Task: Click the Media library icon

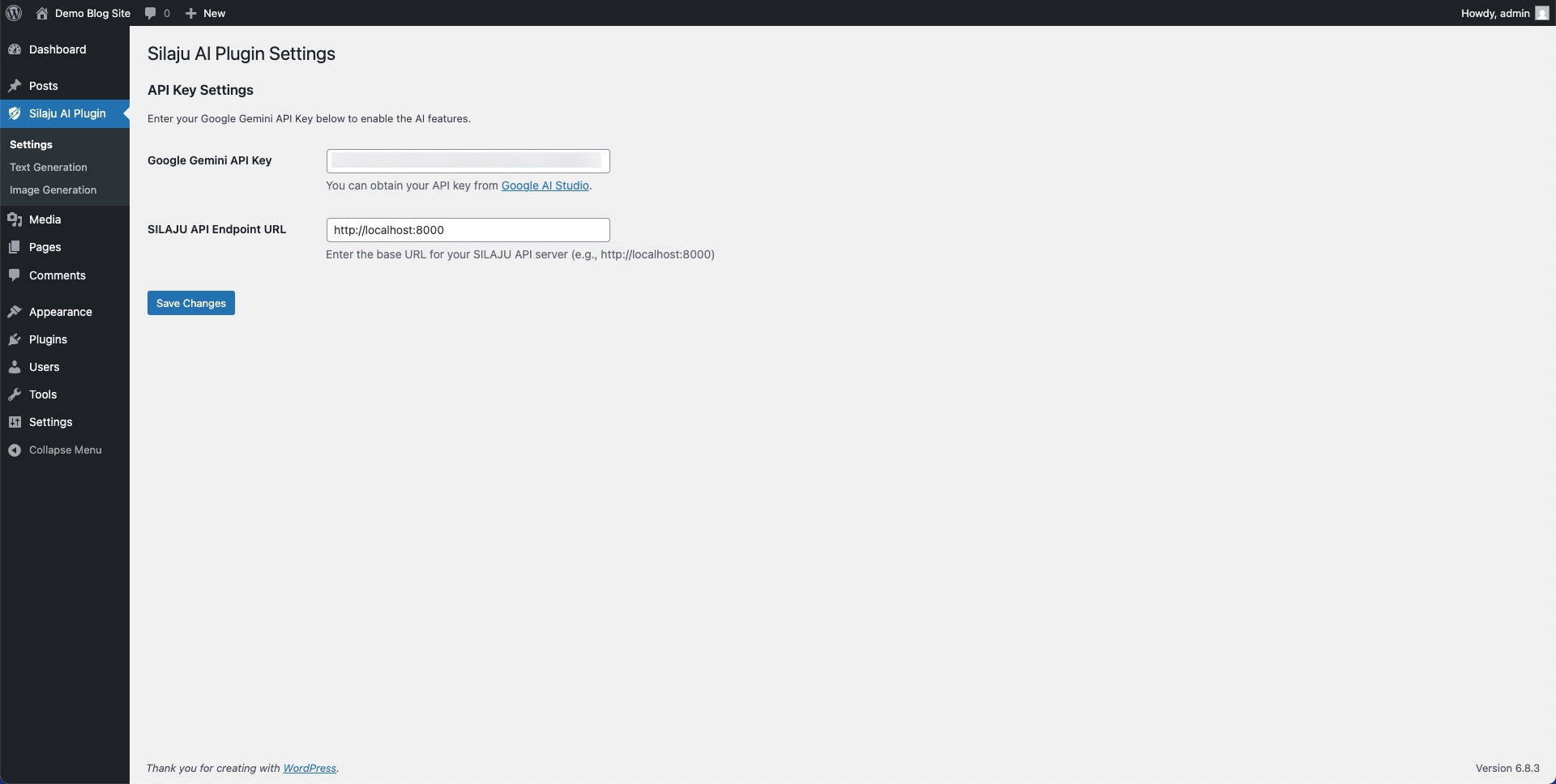Action: point(15,219)
